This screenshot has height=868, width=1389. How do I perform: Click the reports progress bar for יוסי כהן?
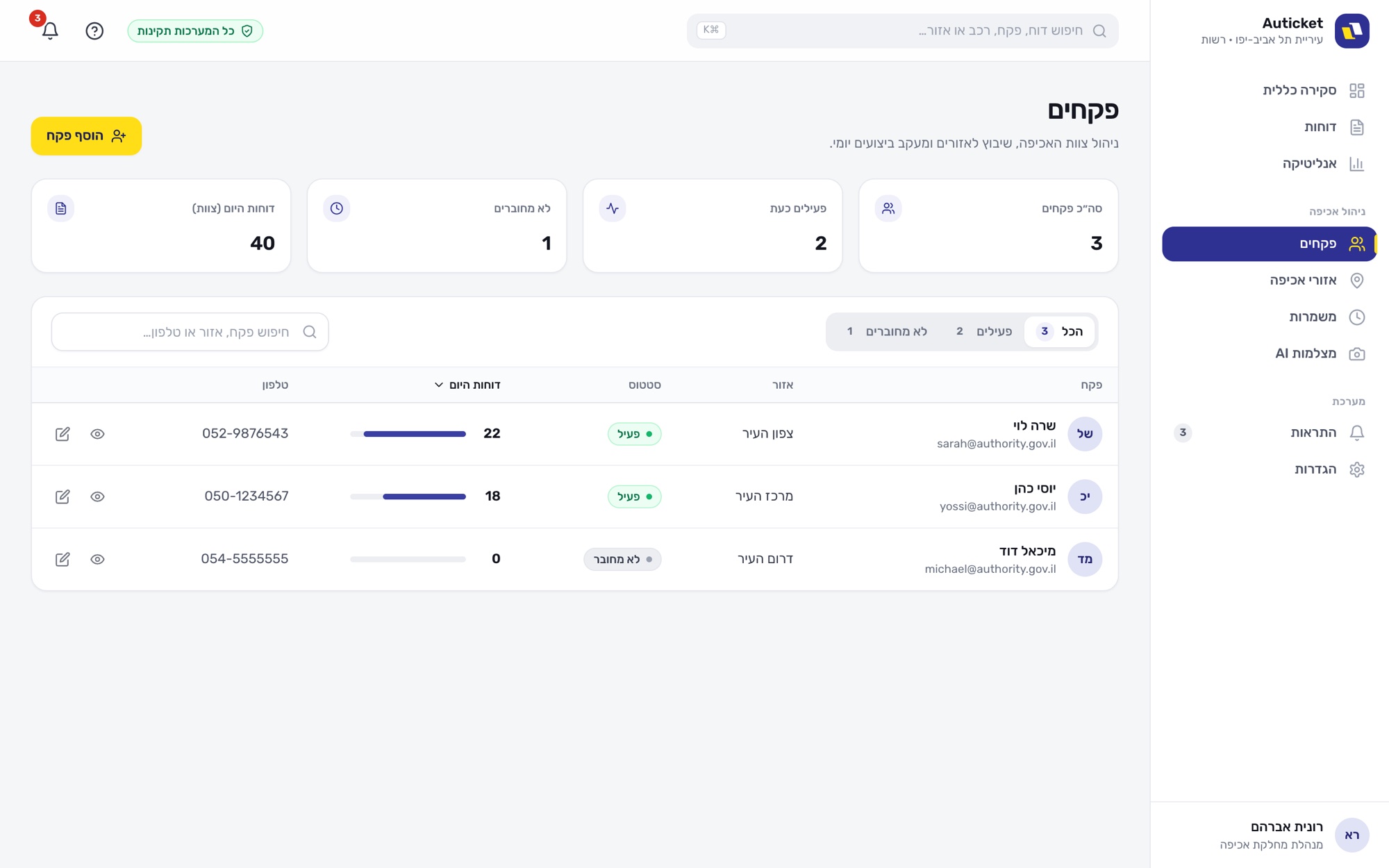coord(408,496)
